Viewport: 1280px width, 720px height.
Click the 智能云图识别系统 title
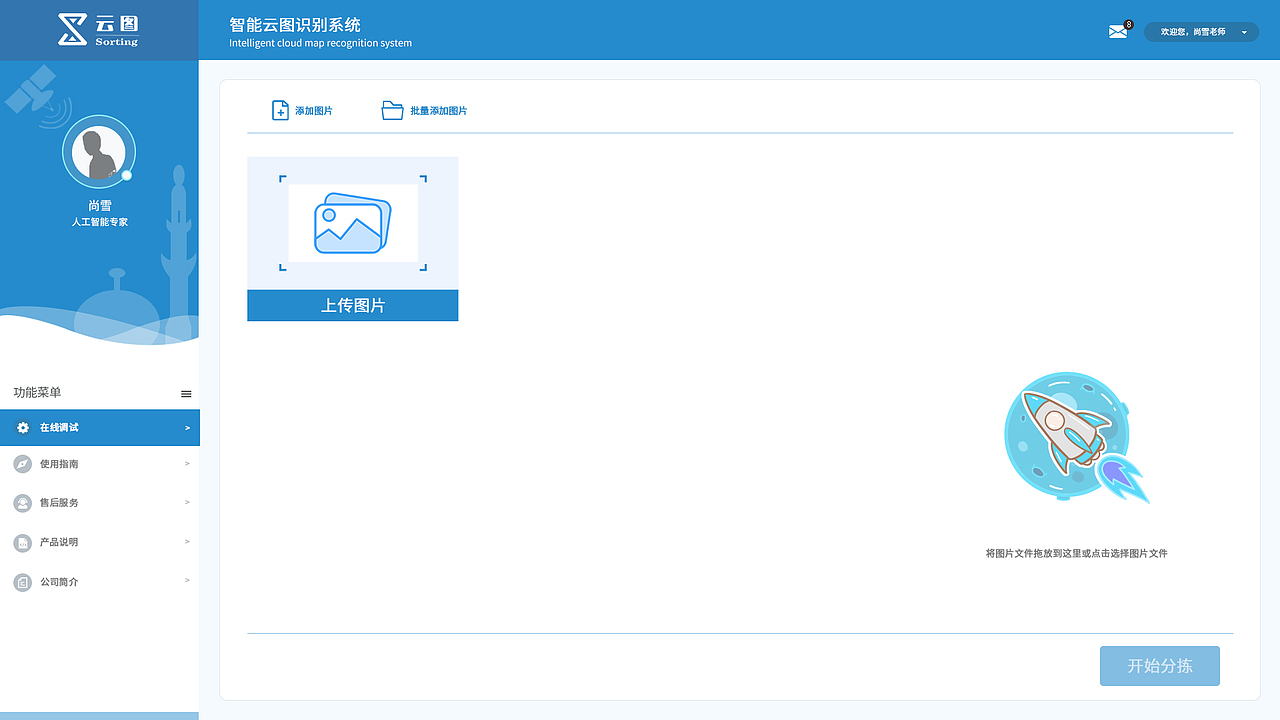pyautogui.click(x=295, y=25)
